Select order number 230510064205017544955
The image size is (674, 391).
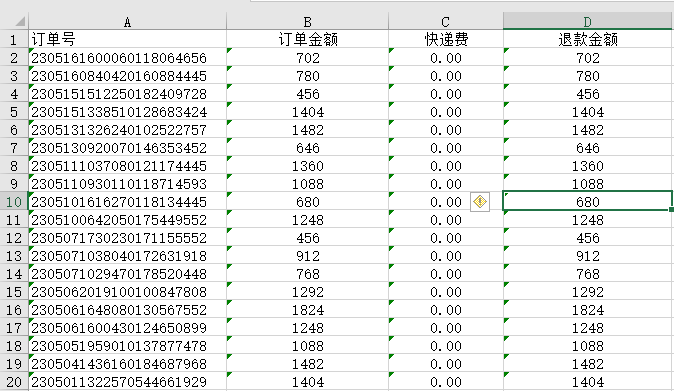point(127,220)
